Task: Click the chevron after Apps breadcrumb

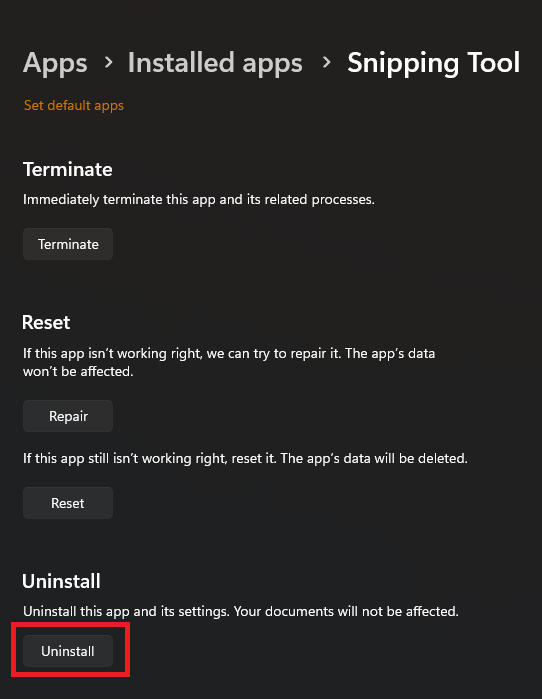Action: [x=108, y=62]
